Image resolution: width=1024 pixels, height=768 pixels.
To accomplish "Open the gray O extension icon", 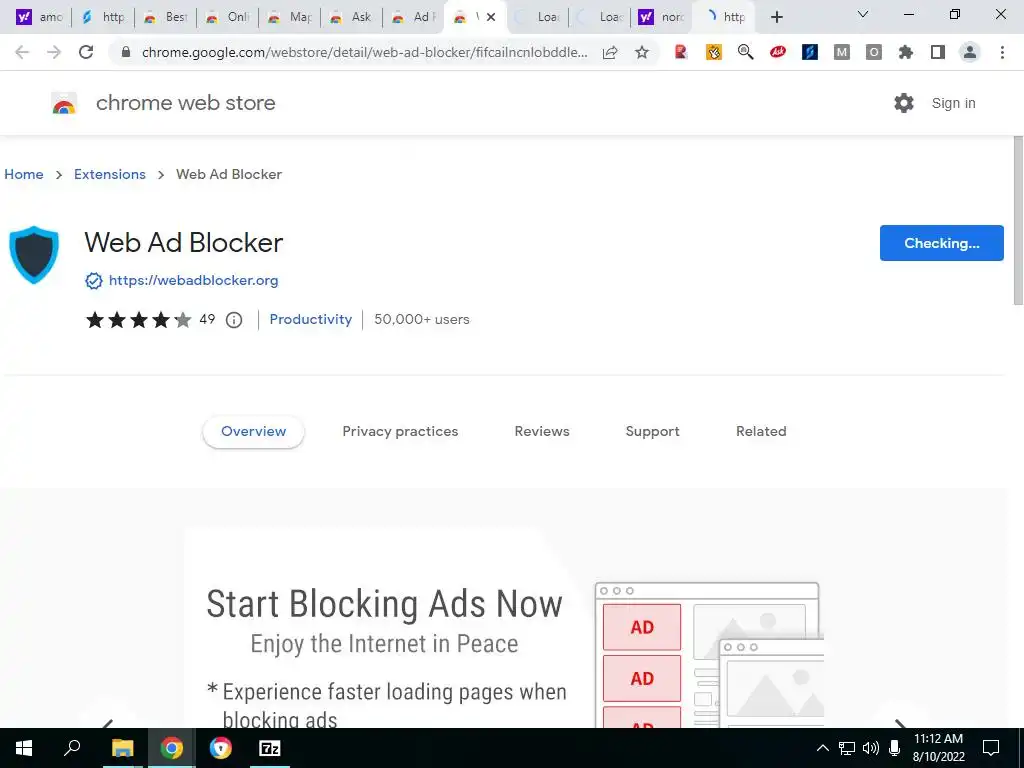I will [874, 52].
